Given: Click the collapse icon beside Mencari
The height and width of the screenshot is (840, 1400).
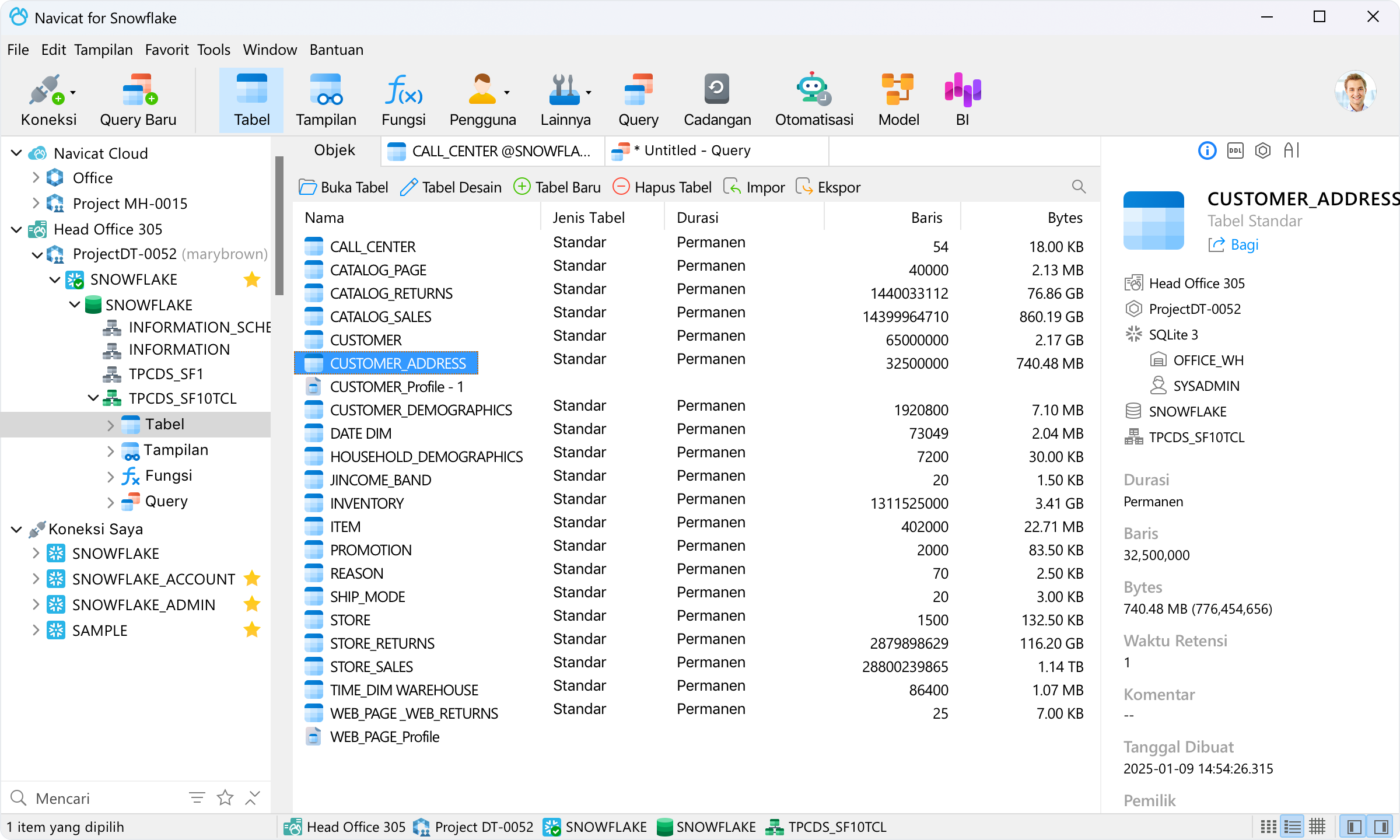Looking at the screenshot, I should (x=253, y=797).
